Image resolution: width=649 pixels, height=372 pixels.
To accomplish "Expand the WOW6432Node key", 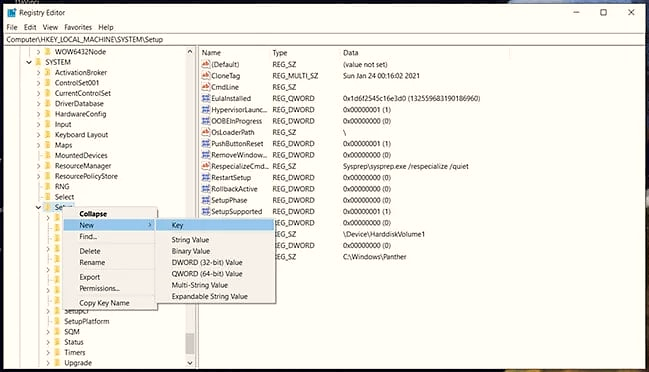I will 38,52.
